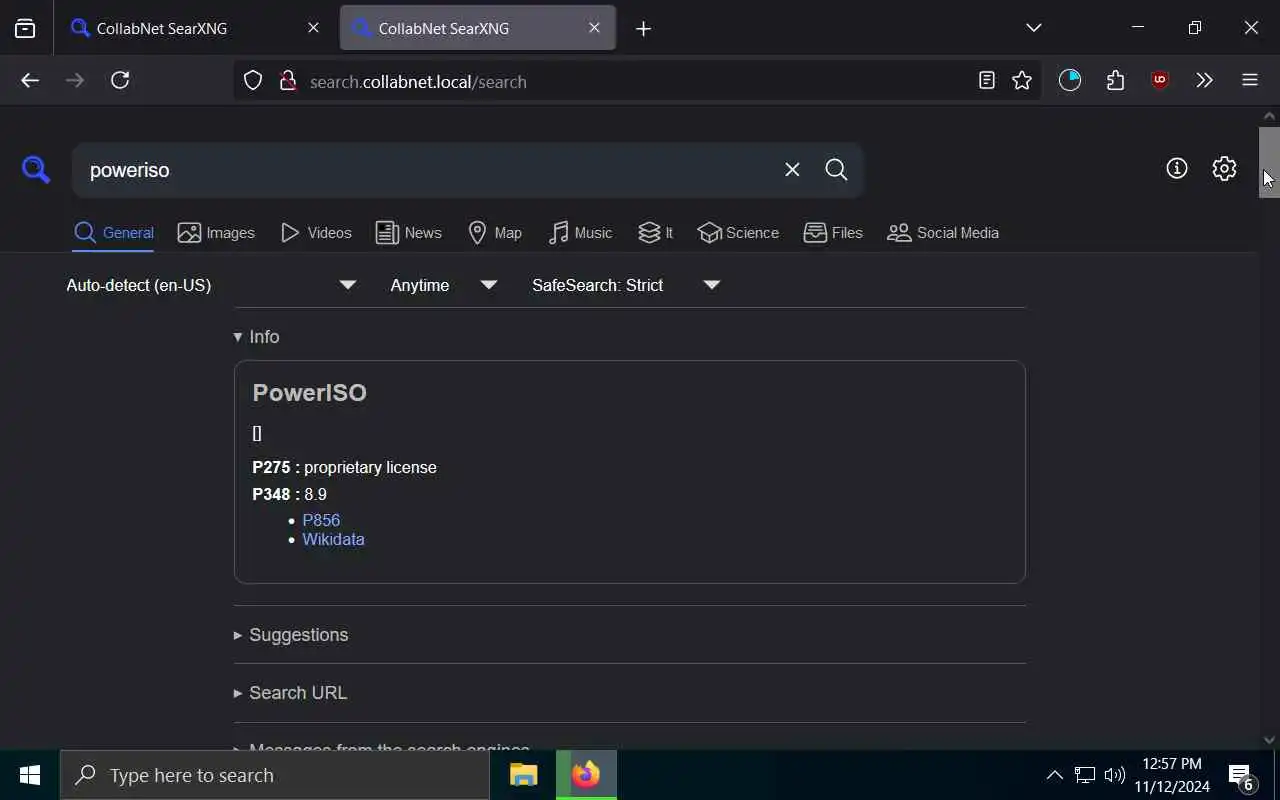
Task: Switch to Videos category
Action: (316, 233)
